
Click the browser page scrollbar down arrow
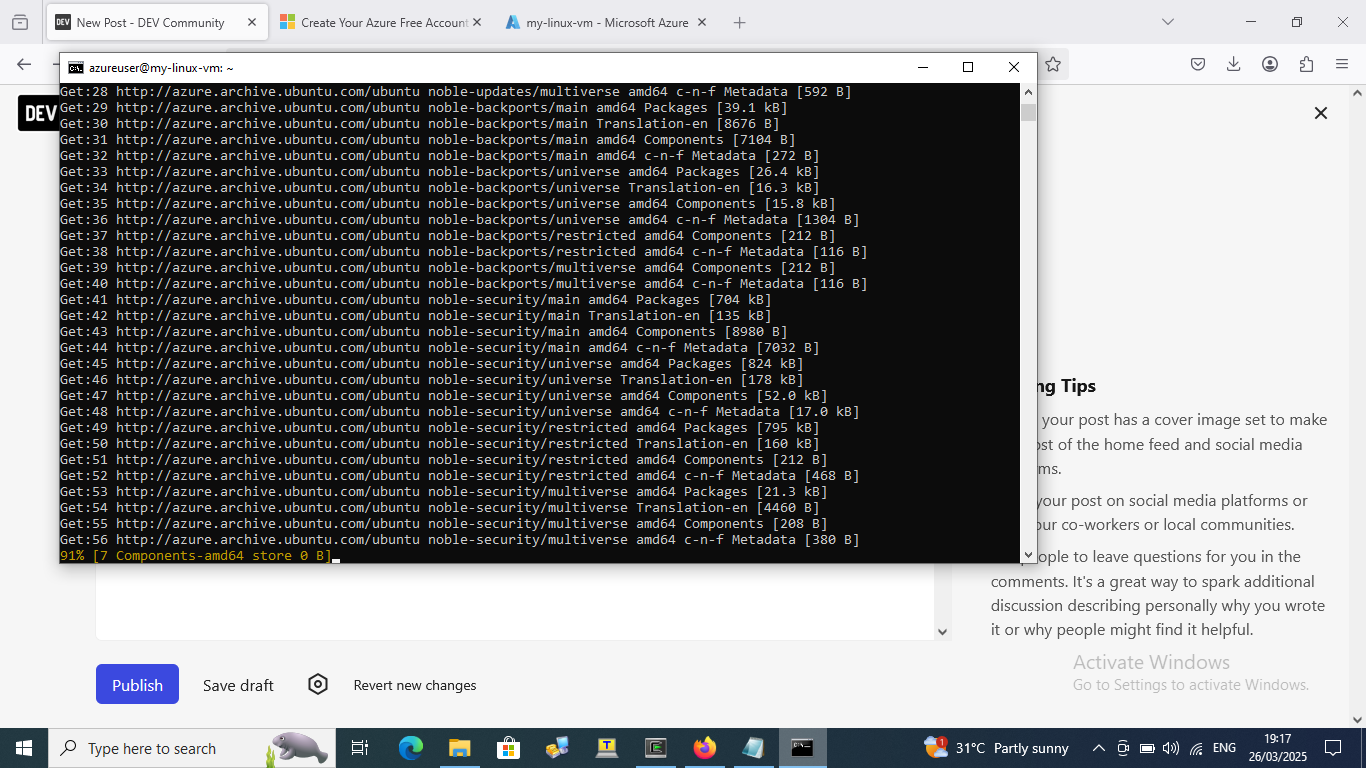pyautogui.click(x=1357, y=719)
